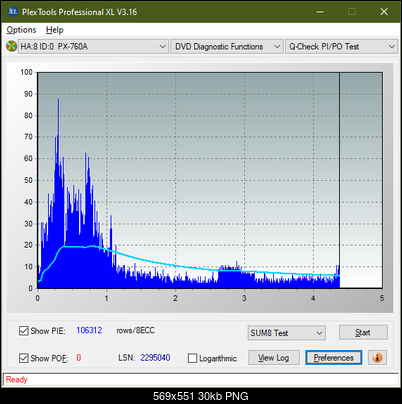Click the 5 label on the graph's horizontal axis
Viewport: 402px width, 404px height.
click(x=382, y=298)
